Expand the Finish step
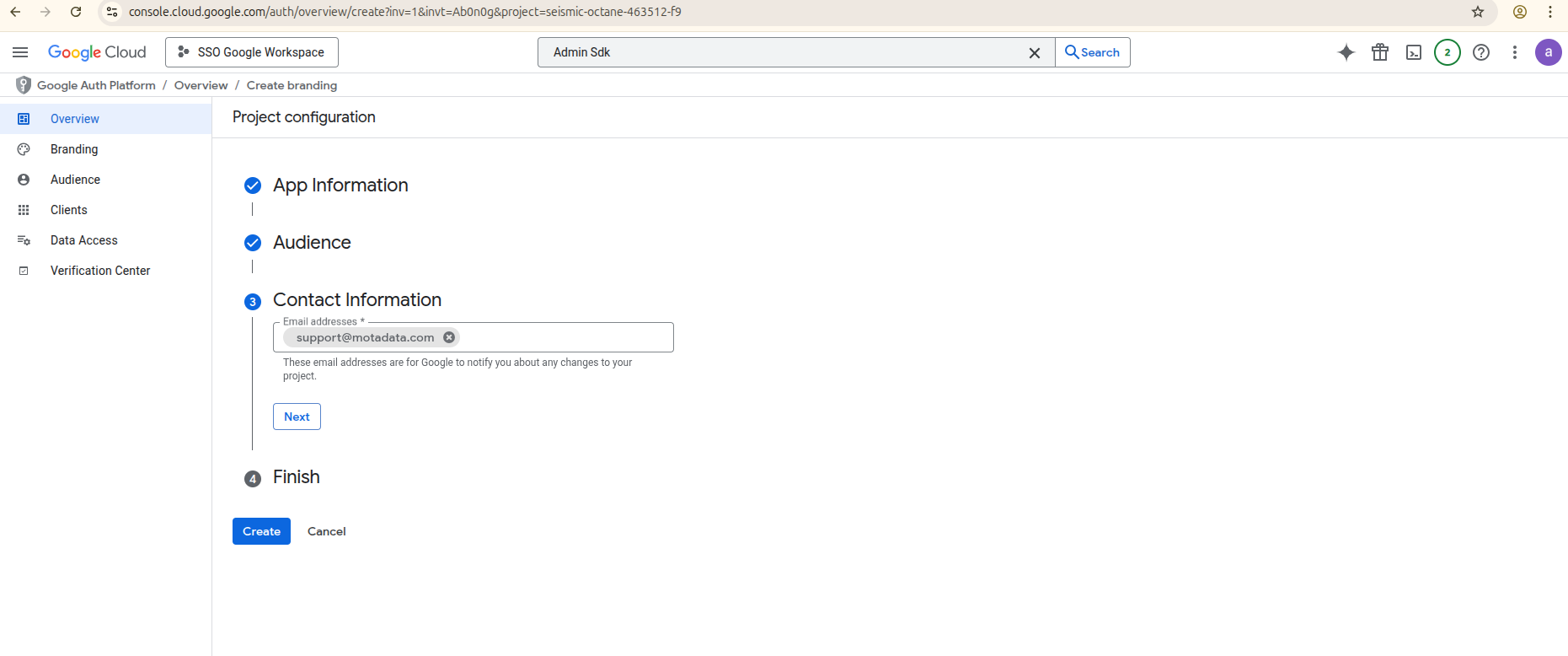 (x=296, y=477)
